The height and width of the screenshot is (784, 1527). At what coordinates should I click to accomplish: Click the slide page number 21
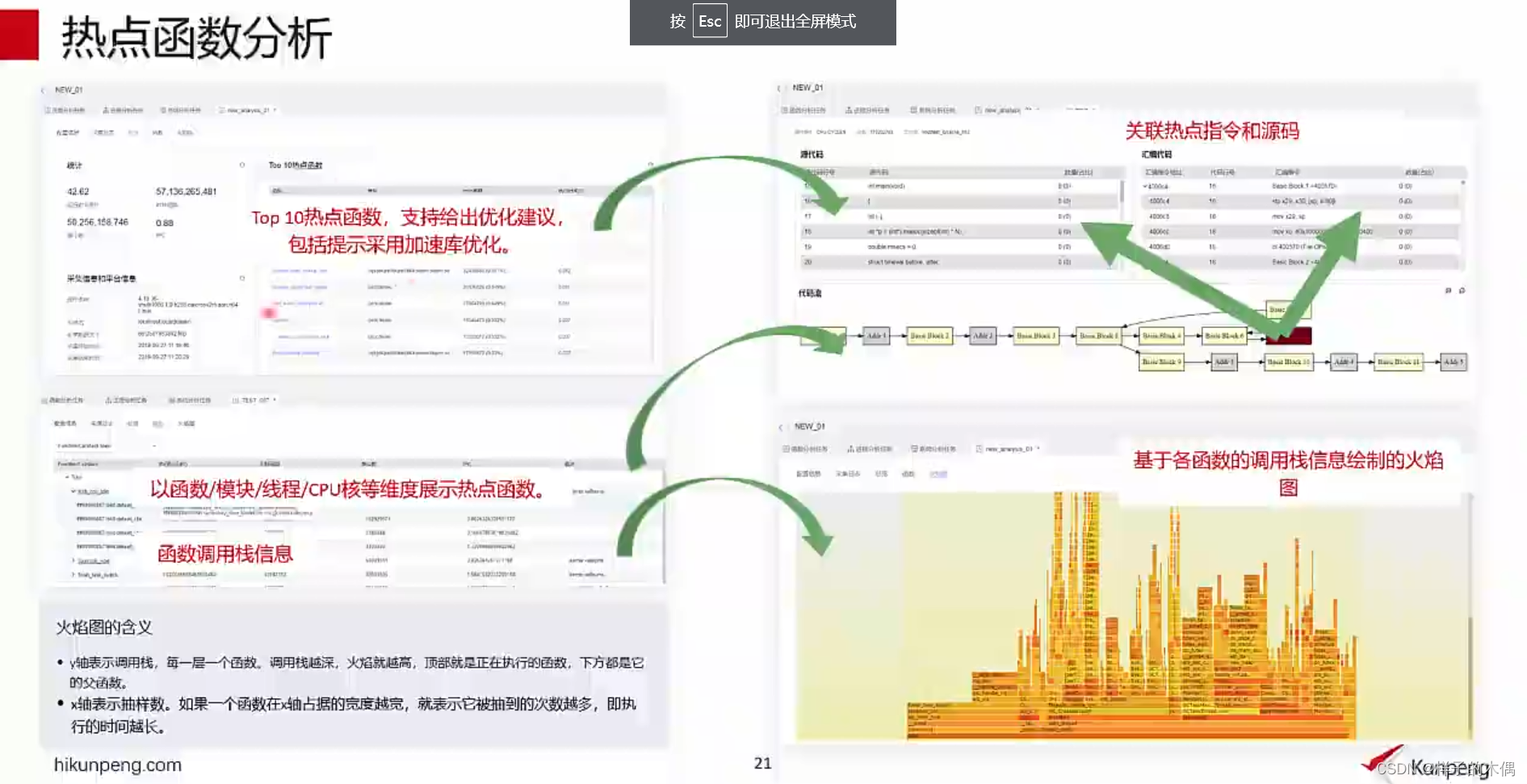coord(763,763)
